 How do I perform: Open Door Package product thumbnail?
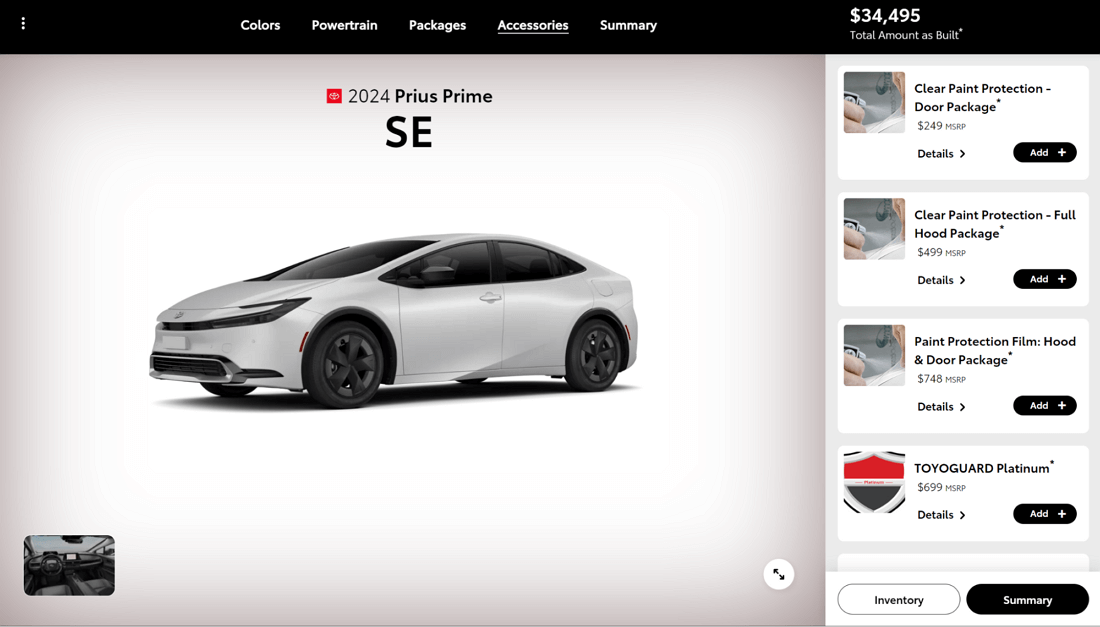[x=874, y=102]
